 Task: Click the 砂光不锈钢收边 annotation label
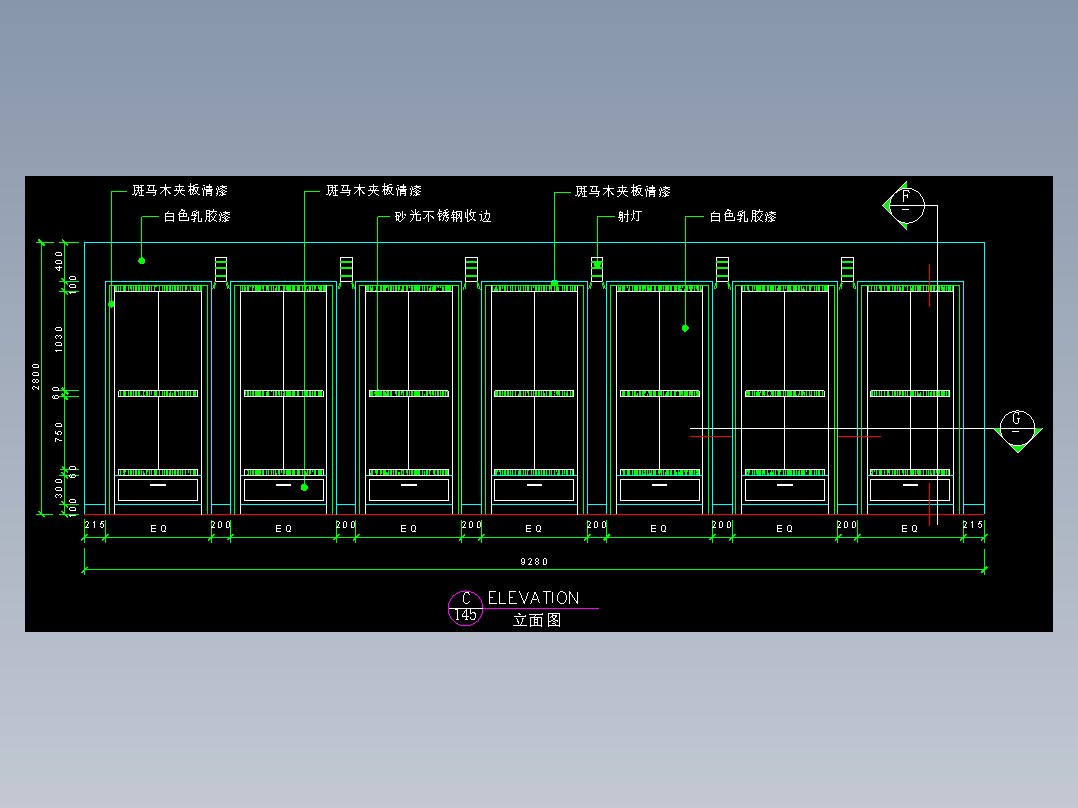tap(443, 216)
